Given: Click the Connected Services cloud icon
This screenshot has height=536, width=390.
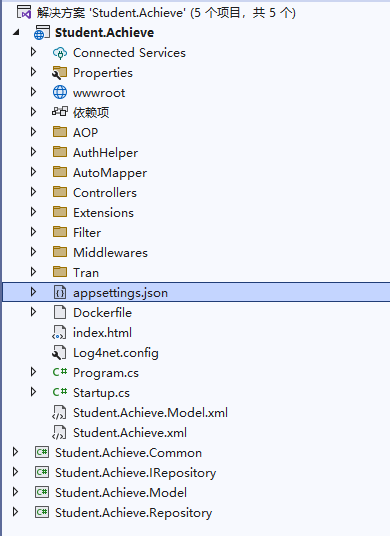Looking at the screenshot, I should (60, 53).
